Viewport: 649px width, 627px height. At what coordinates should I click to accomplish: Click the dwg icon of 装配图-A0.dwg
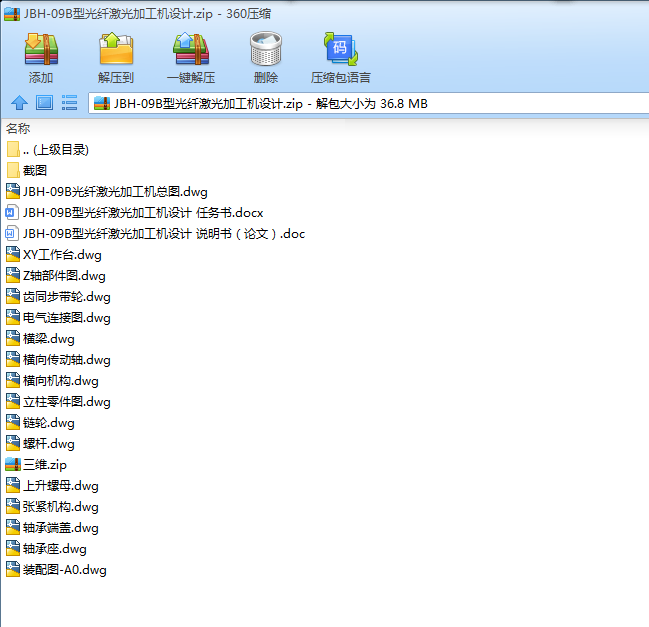(13, 570)
